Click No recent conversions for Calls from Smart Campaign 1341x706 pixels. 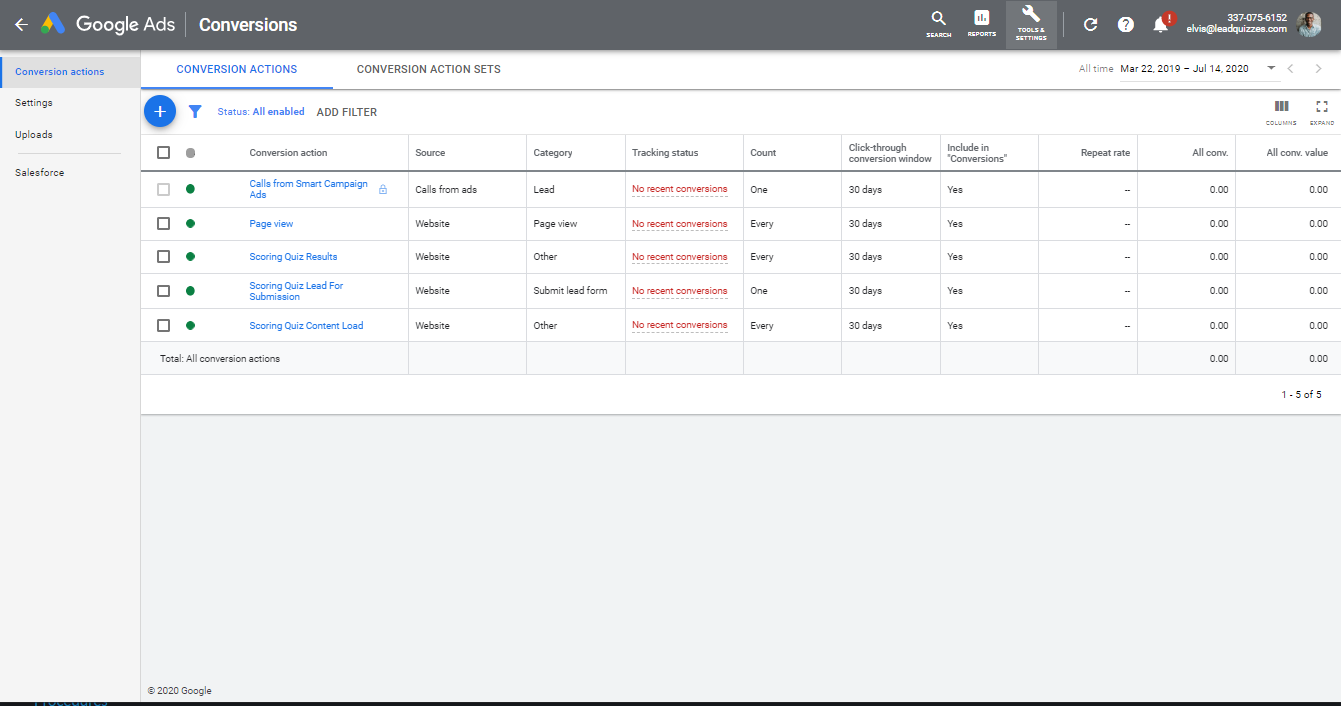[680, 189]
